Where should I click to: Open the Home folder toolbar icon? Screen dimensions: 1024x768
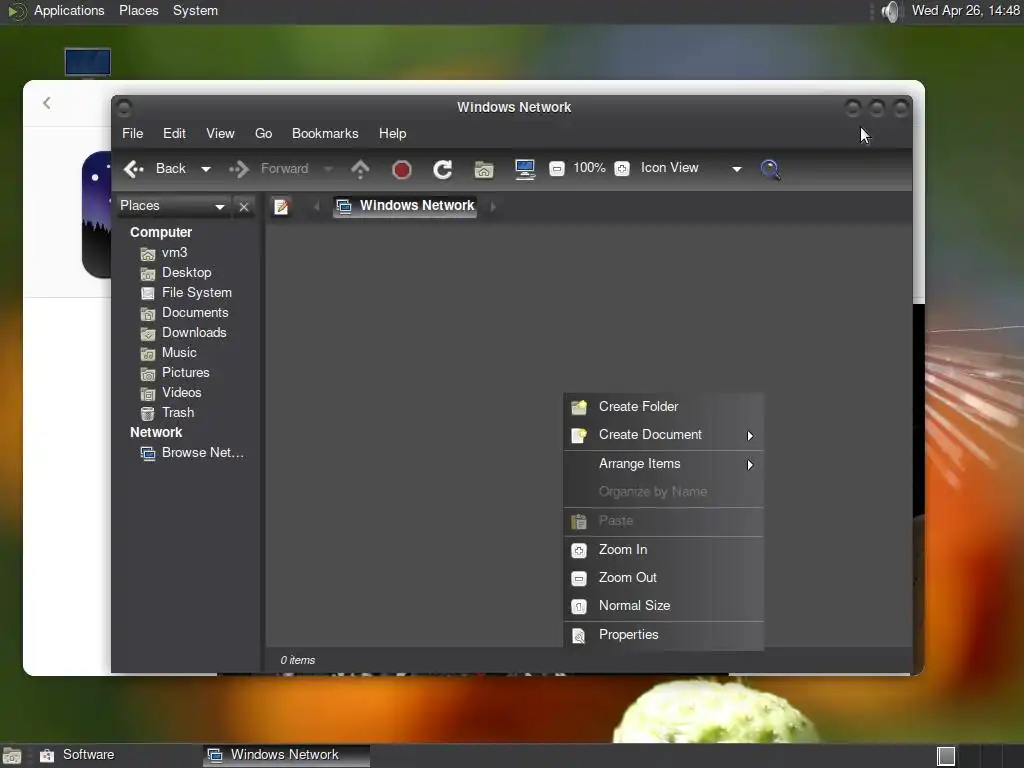[x=484, y=170]
